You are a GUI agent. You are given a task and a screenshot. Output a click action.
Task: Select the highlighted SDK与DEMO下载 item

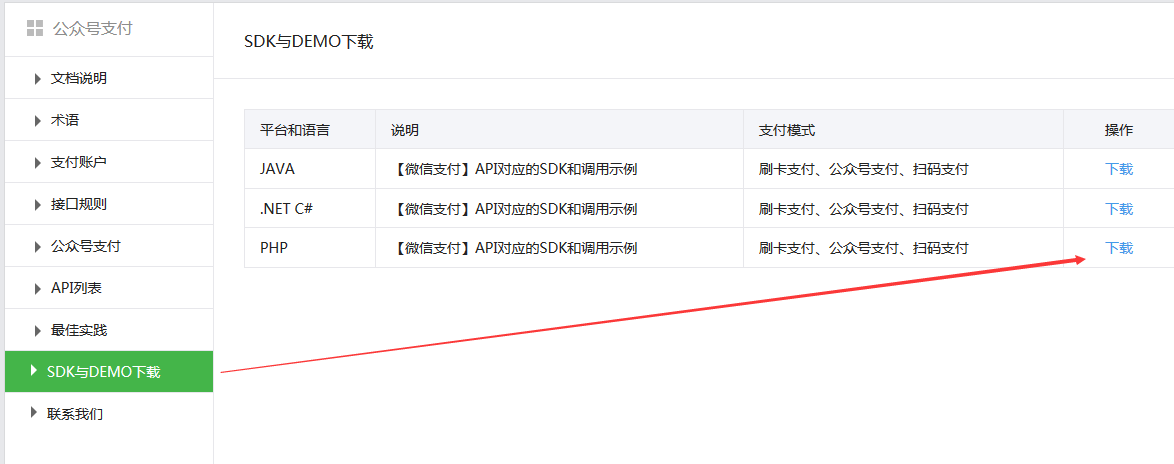coord(109,371)
